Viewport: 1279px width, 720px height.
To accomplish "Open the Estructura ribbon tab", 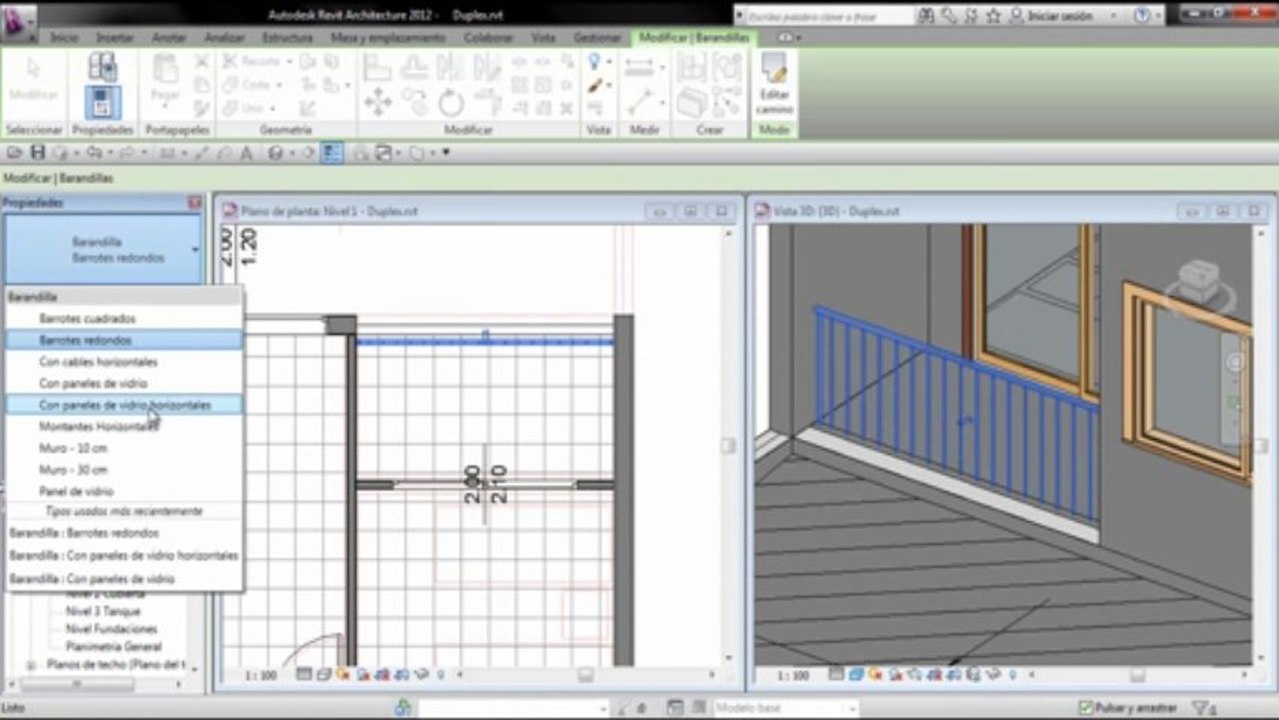I will 287,37.
